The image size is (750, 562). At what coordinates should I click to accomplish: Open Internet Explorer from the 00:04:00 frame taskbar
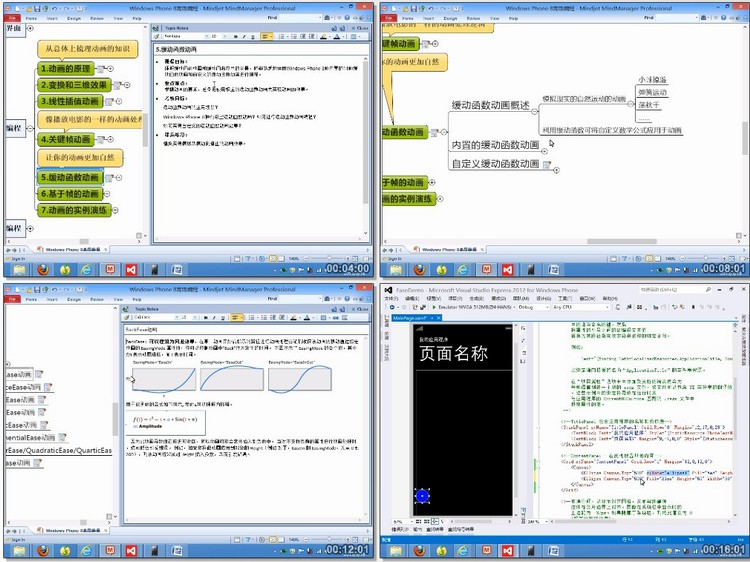86,270
